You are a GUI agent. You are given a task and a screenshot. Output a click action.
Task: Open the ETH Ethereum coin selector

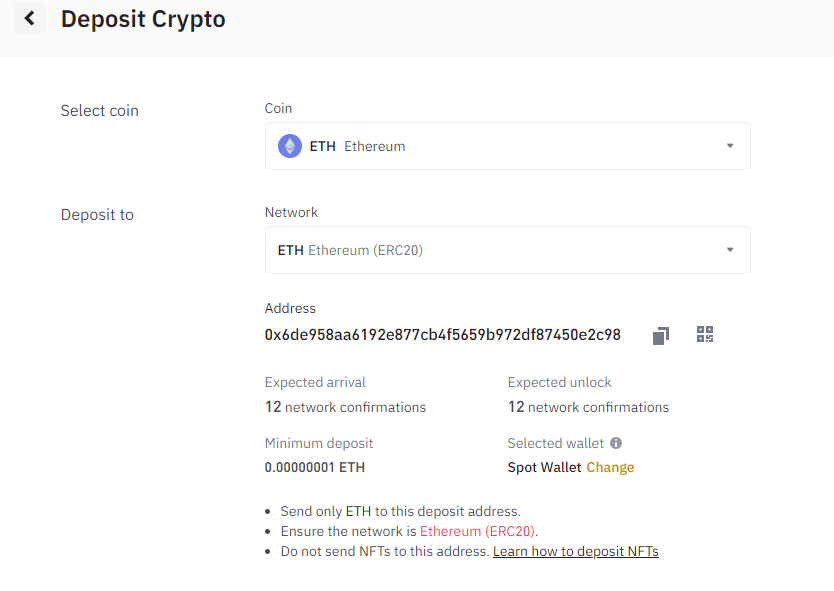point(507,146)
